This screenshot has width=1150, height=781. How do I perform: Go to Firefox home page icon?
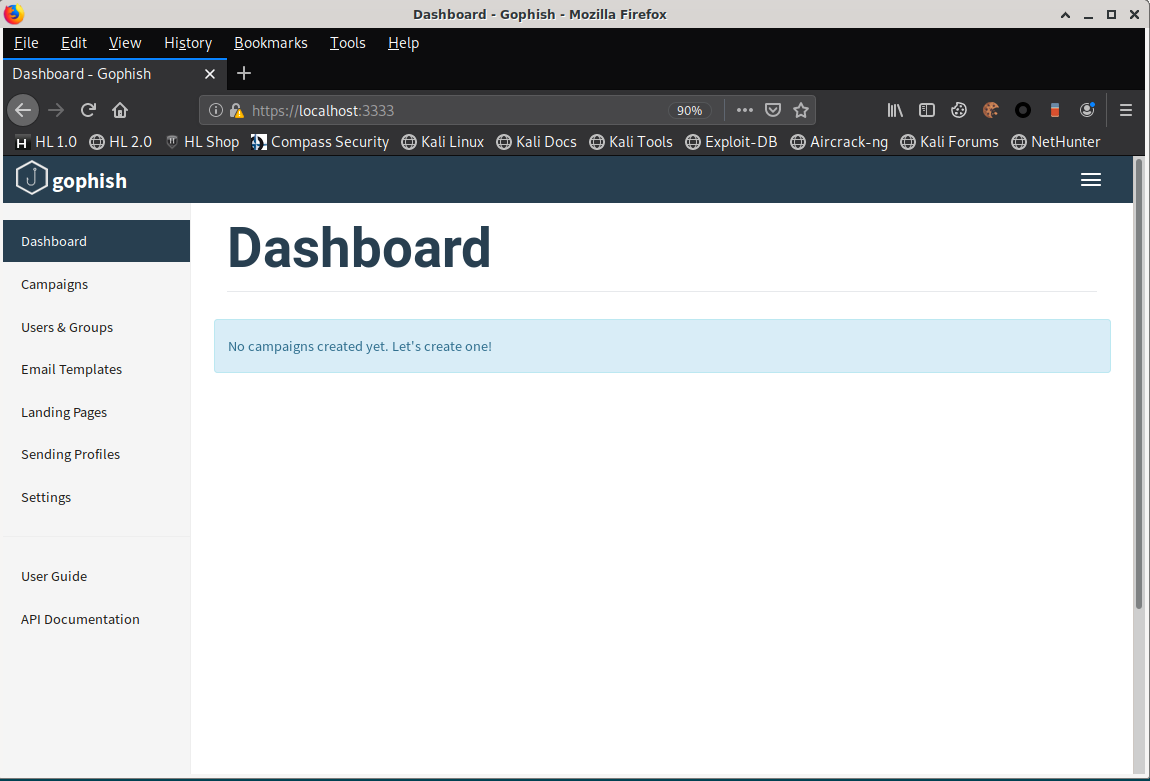[120, 110]
